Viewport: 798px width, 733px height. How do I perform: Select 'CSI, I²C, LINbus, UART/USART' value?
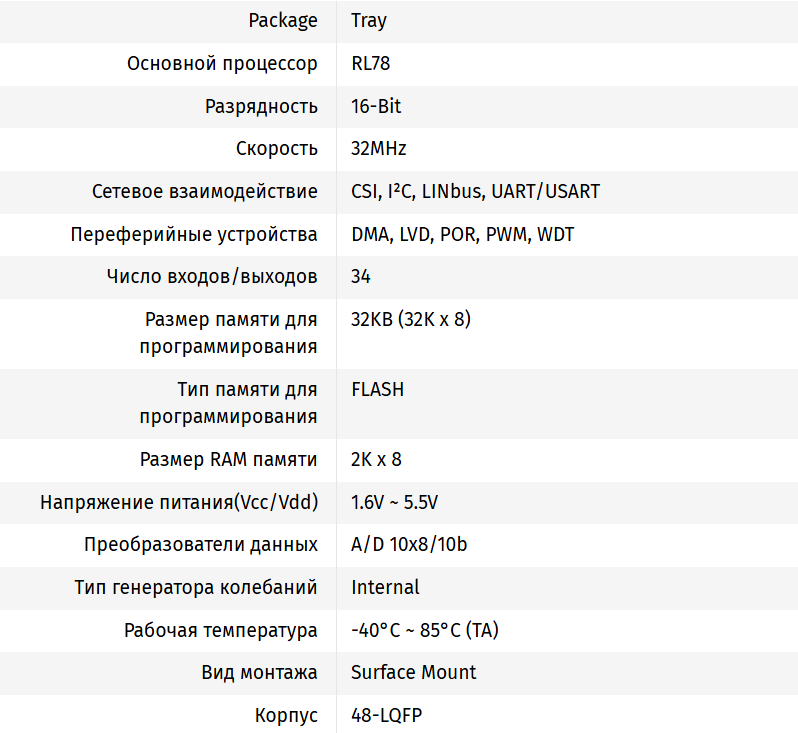[x=475, y=191]
